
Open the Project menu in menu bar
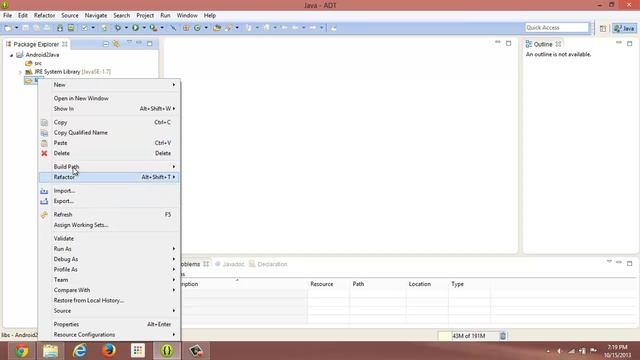pos(145,16)
